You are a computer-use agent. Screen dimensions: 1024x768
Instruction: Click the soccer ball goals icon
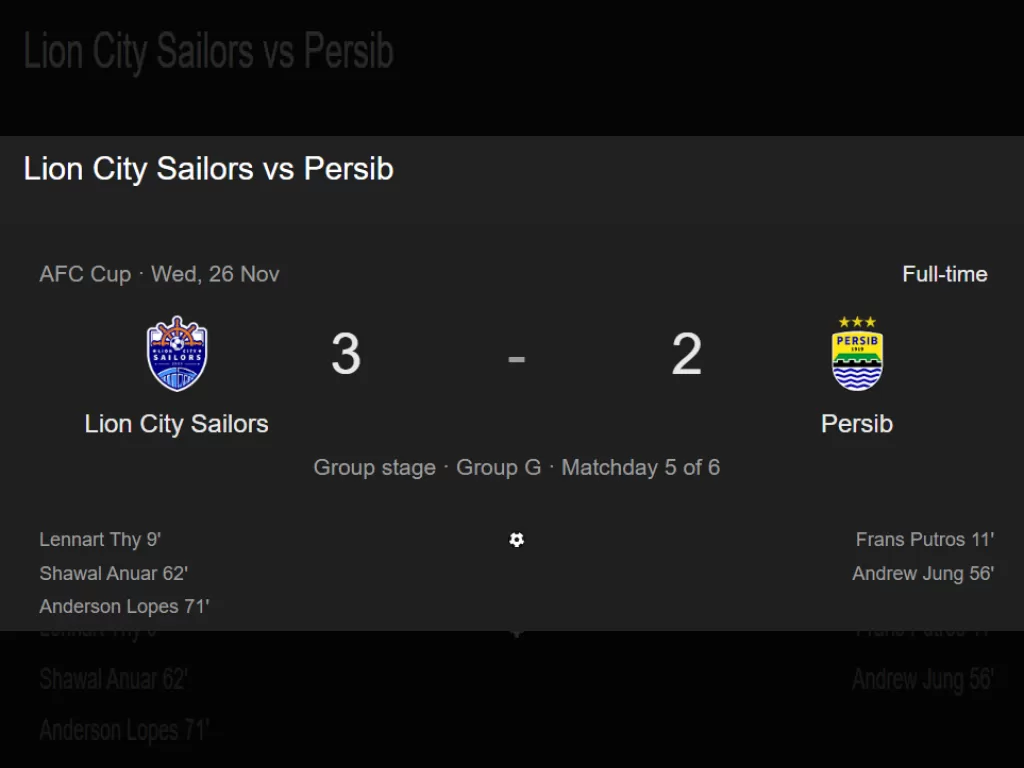516,540
